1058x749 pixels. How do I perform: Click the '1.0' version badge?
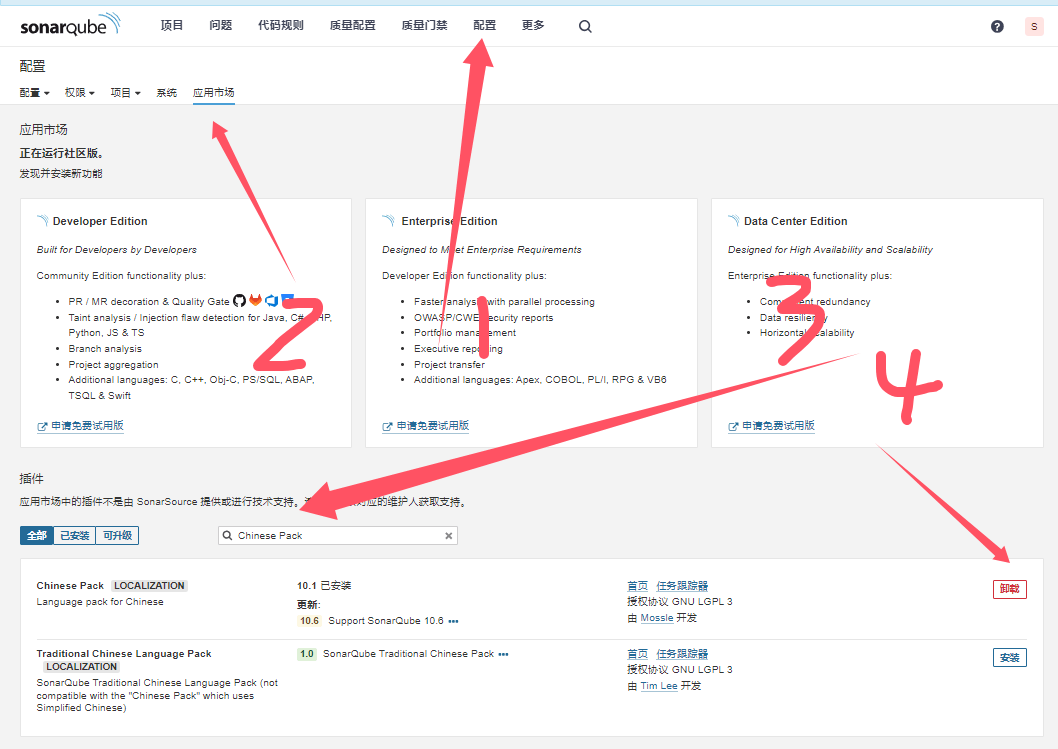point(307,654)
